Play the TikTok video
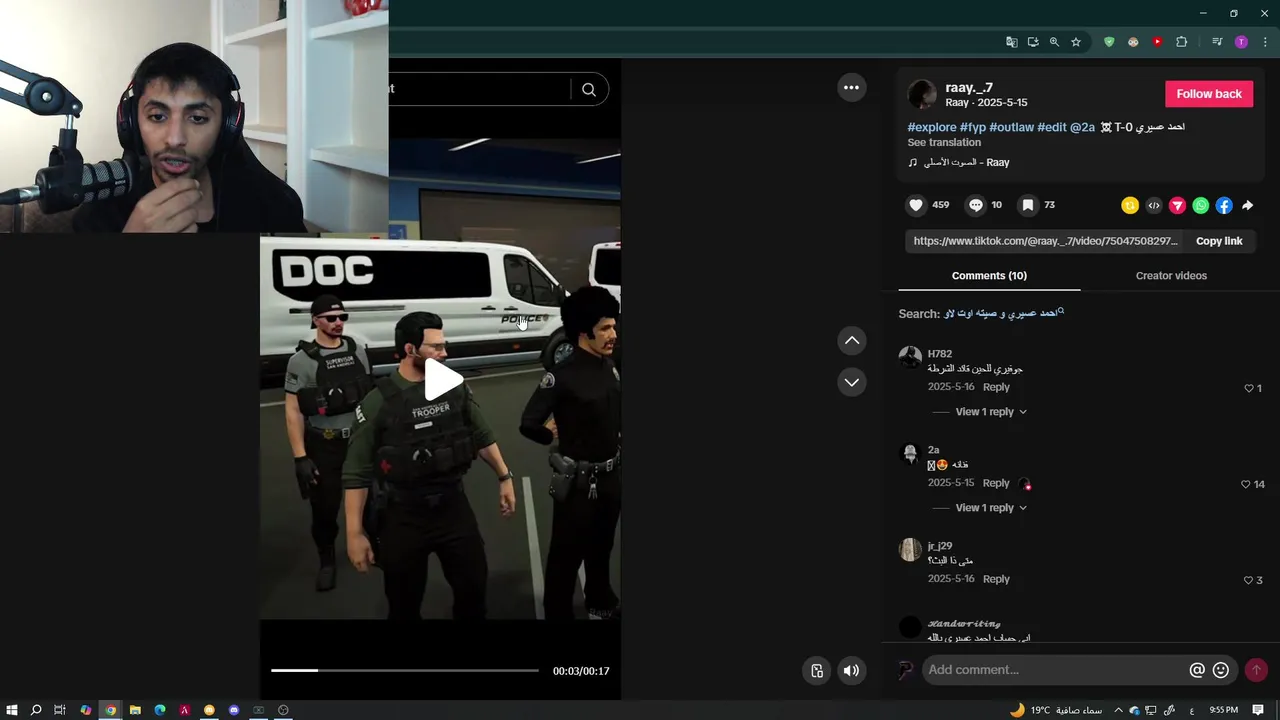The image size is (1280, 720). click(x=443, y=380)
